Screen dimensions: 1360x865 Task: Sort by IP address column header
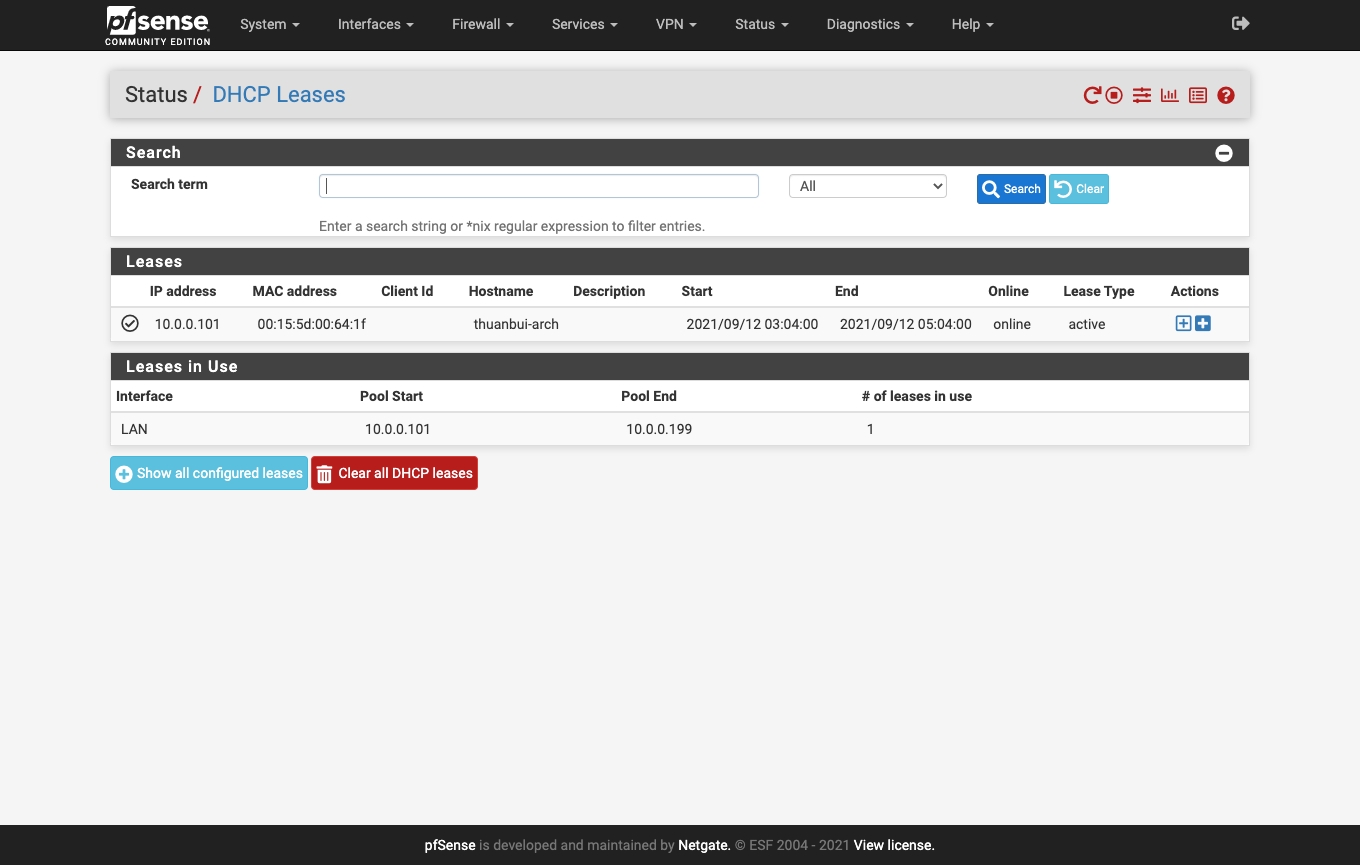(183, 291)
